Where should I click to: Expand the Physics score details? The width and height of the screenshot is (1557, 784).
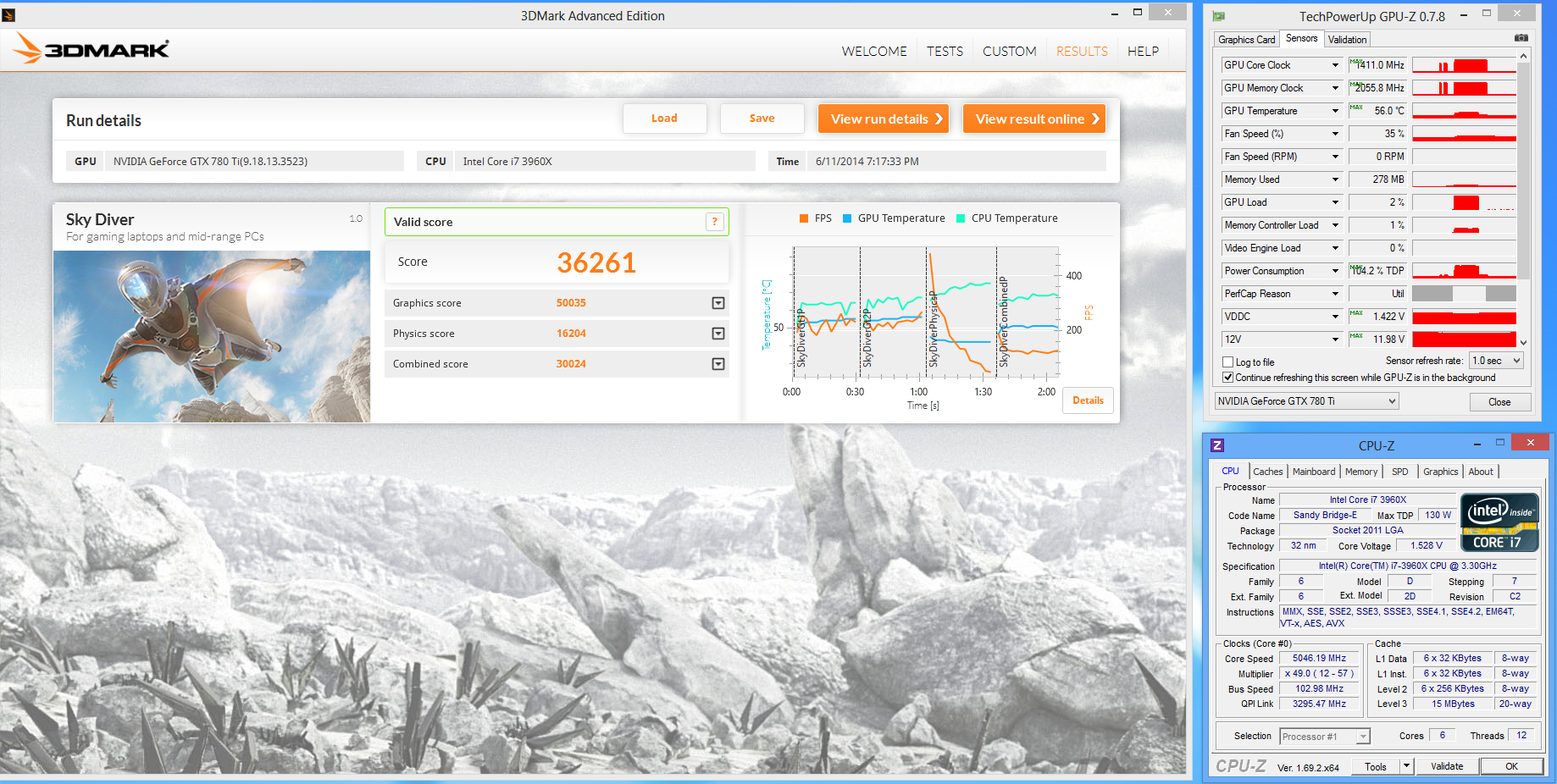click(x=718, y=334)
